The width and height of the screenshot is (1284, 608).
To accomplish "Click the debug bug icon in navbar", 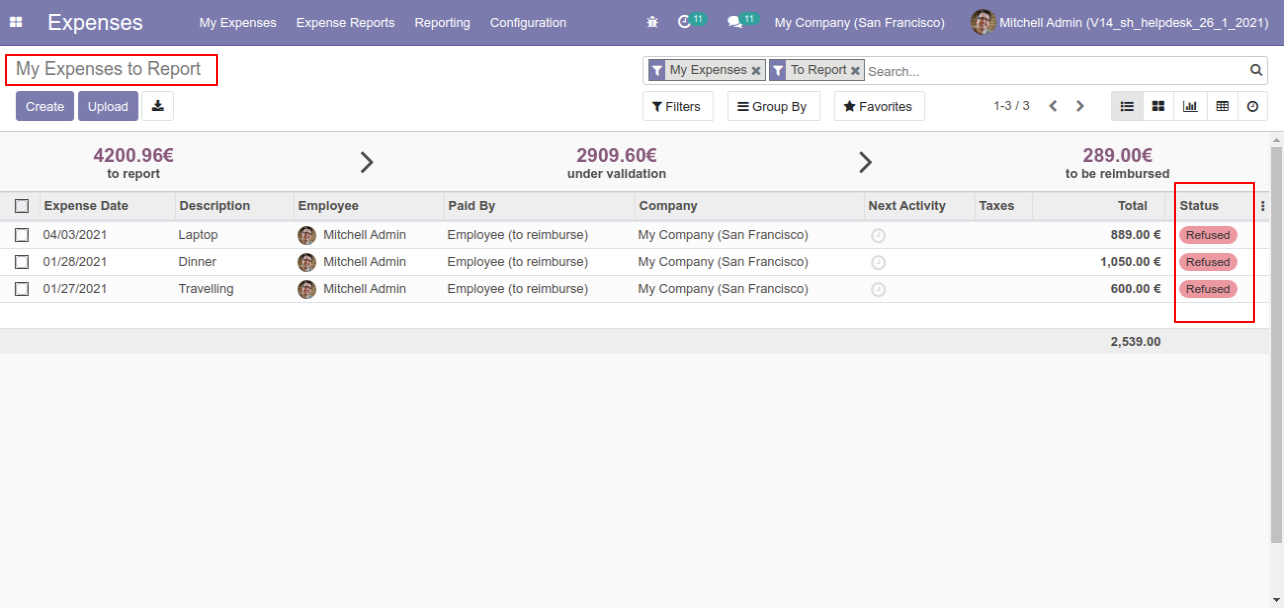I will point(653,22).
